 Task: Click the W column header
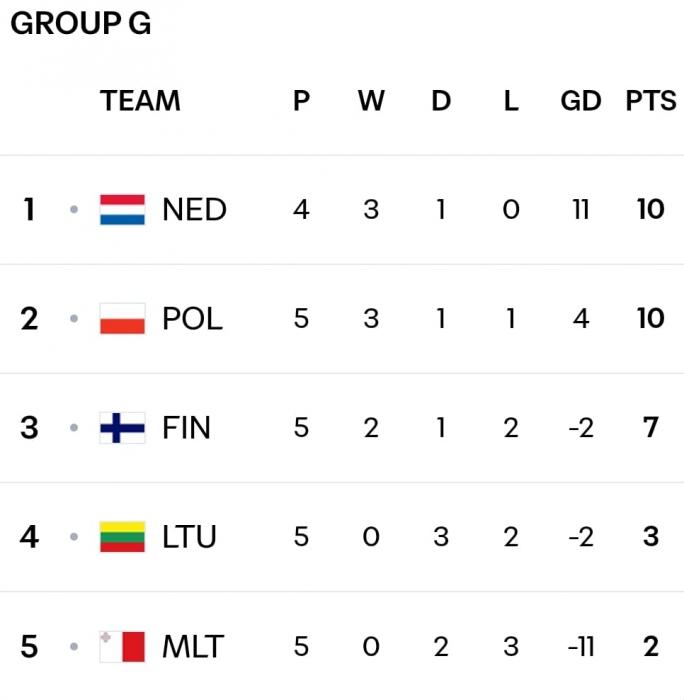point(371,101)
